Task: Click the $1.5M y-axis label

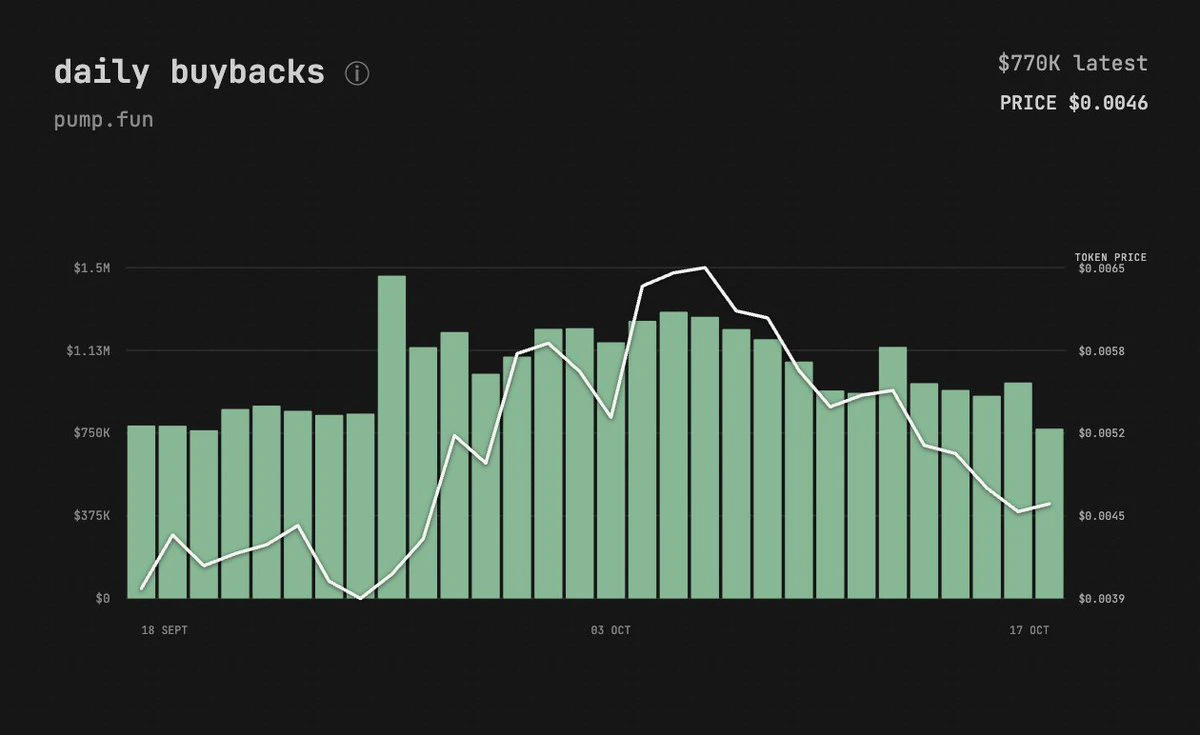Action: point(91,268)
